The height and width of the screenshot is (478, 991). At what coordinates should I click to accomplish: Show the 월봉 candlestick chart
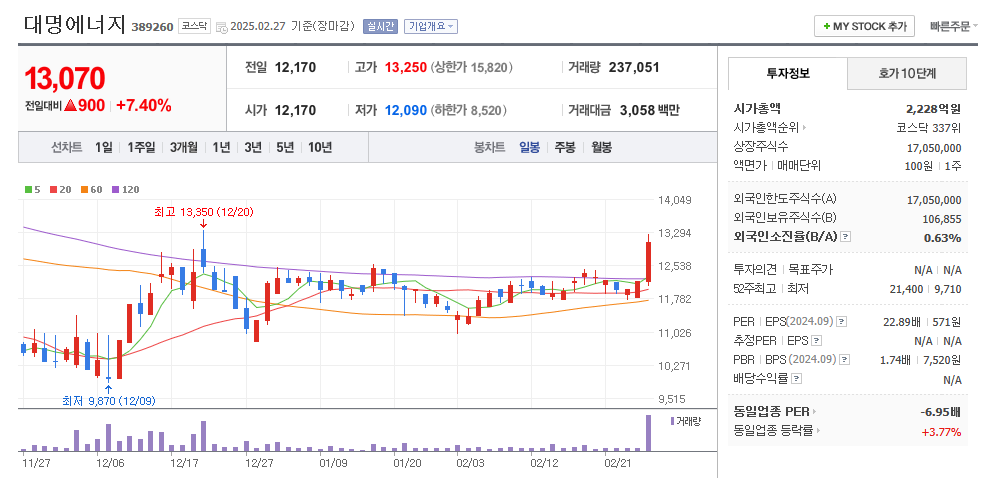[x=602, y=147]
